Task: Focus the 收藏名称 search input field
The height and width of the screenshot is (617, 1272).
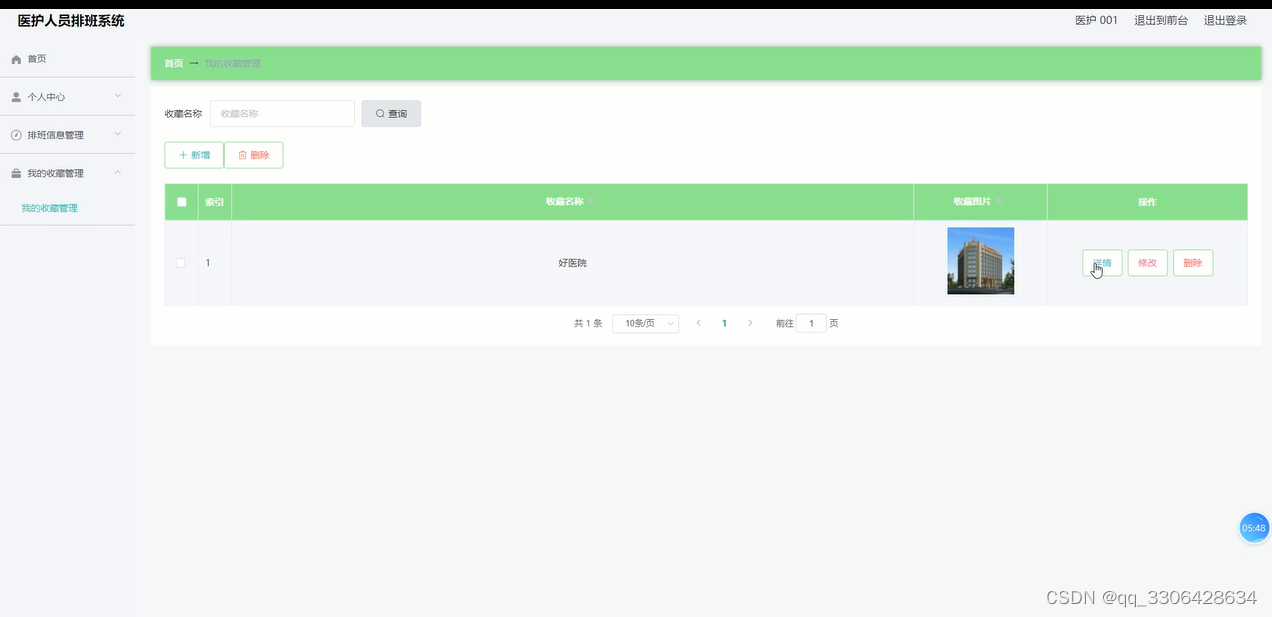Action: click(x=282, y=114)
